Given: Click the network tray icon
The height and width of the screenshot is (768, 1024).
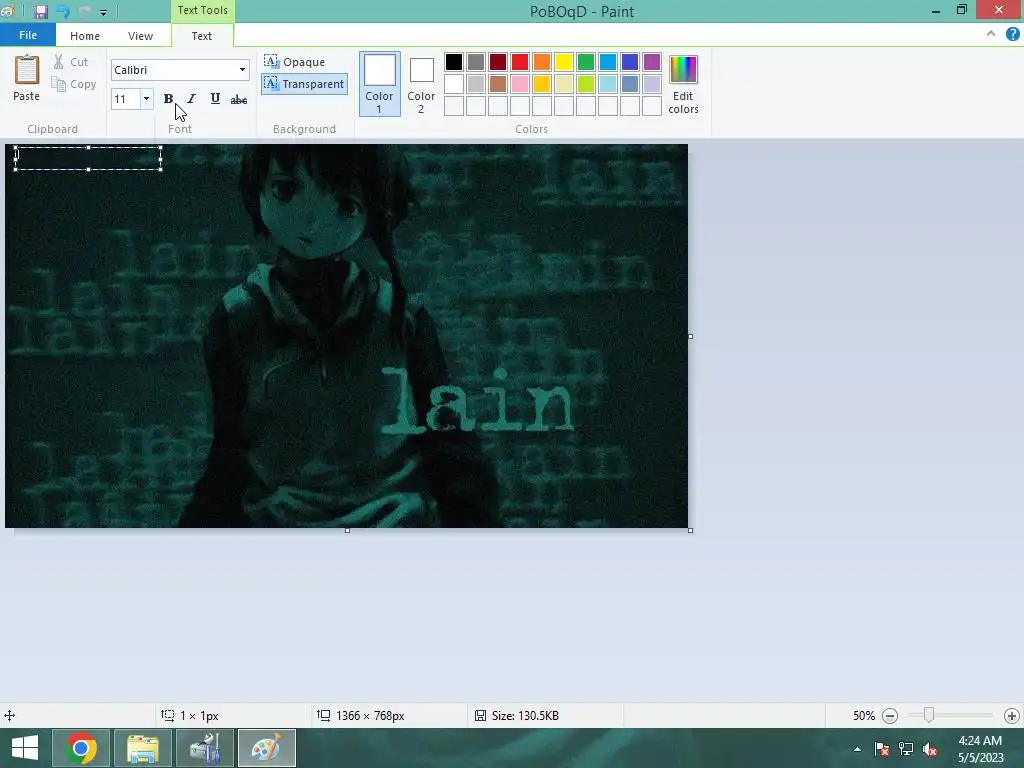Looking at the screenshot, I should click(906, 749).
